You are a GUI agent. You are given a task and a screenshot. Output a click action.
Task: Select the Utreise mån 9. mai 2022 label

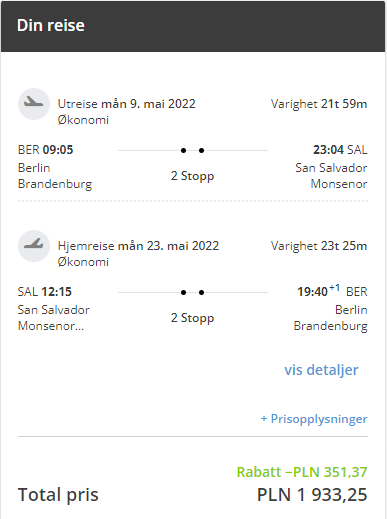click(127, 104)
